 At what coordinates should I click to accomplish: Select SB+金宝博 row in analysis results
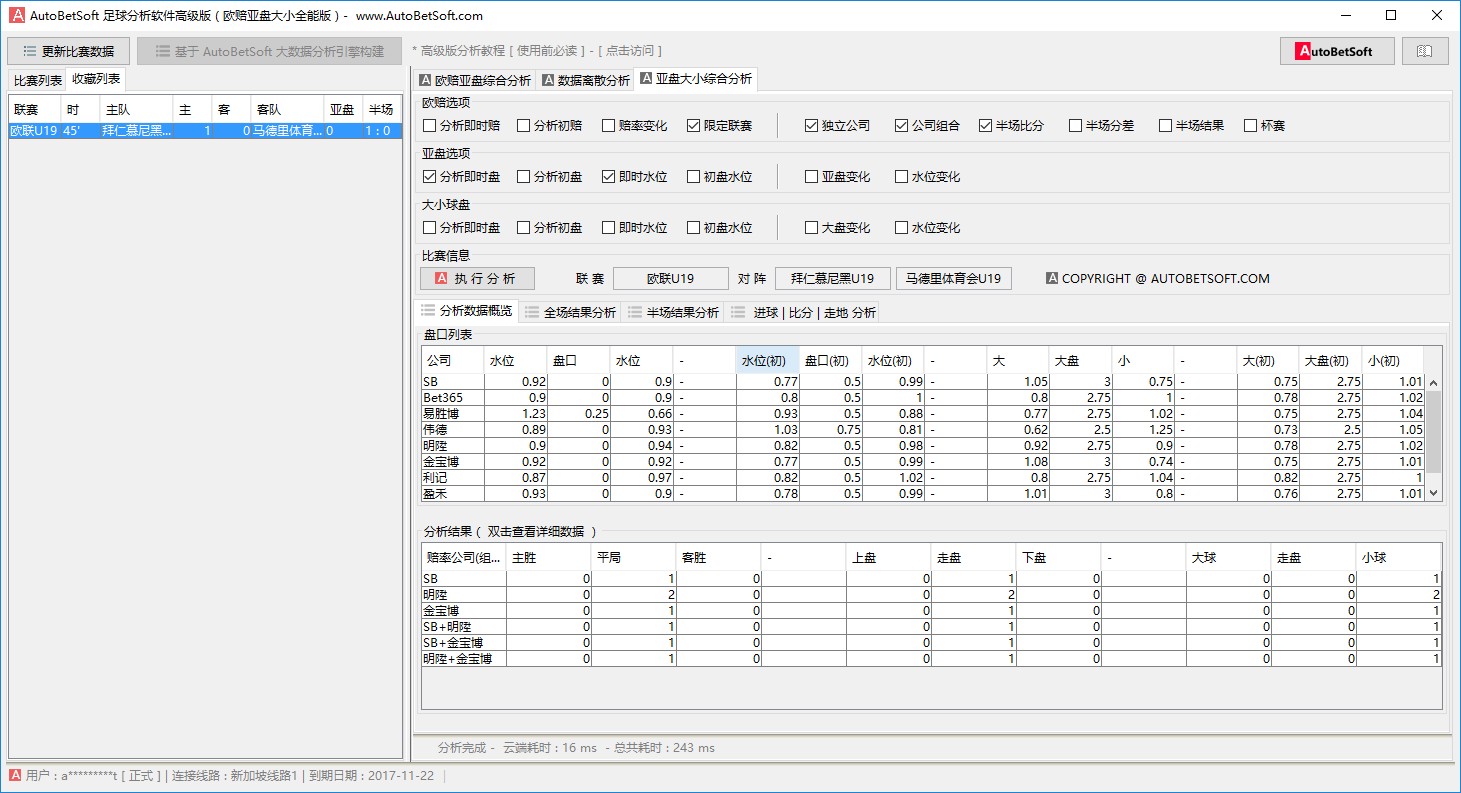tap(931, 643)
